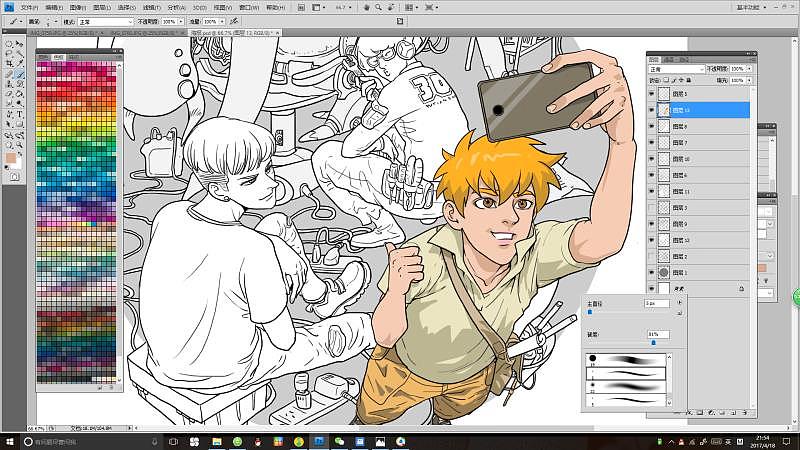800x450 pixels.
Task: Click the brush diameter (主直径) input field
Action: tap(657, 302)
